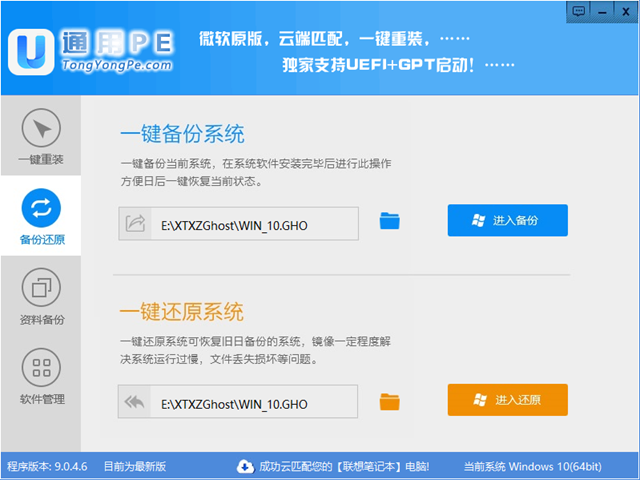This screenshot has height=480, width=640.
Task: Click the orange 进入还原 button
Action: (507, 400)
